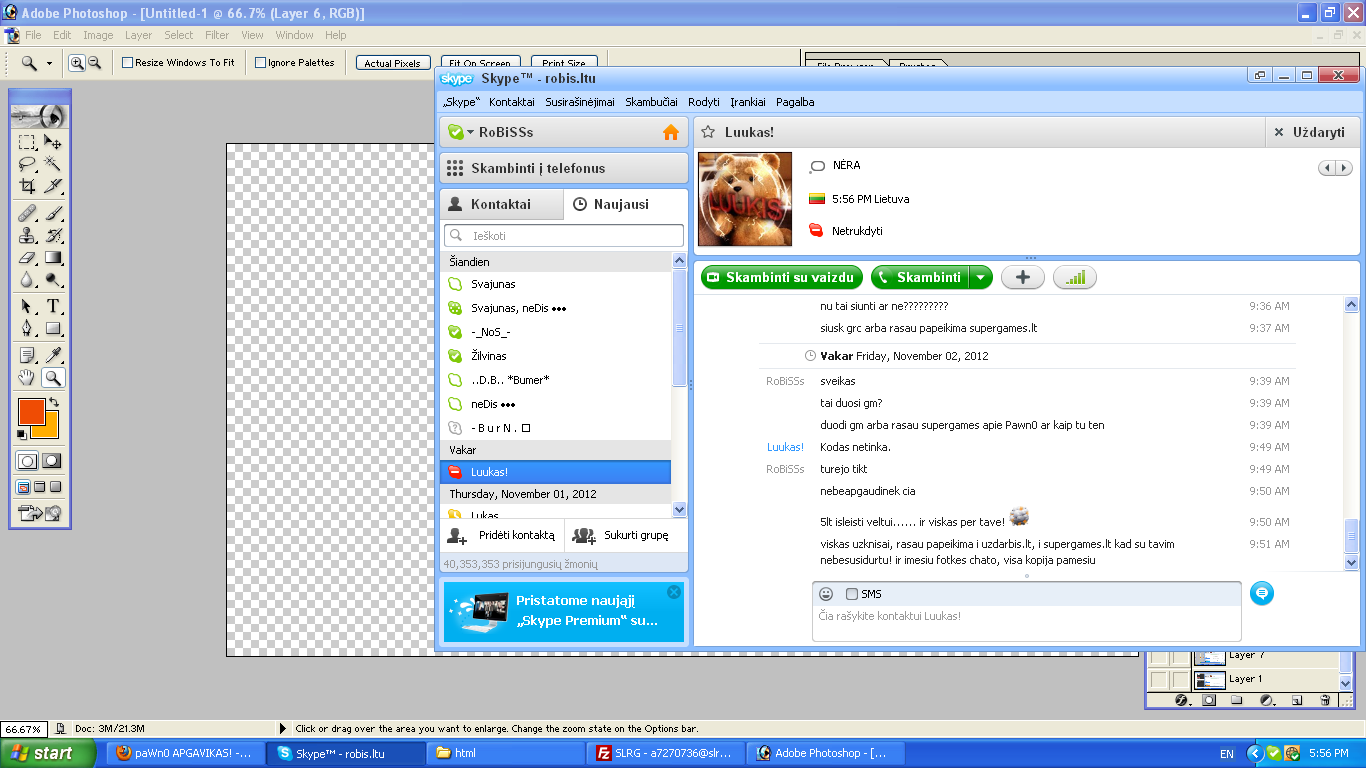
Task: Select Standard Screen Mode
Action: (24, 488)
